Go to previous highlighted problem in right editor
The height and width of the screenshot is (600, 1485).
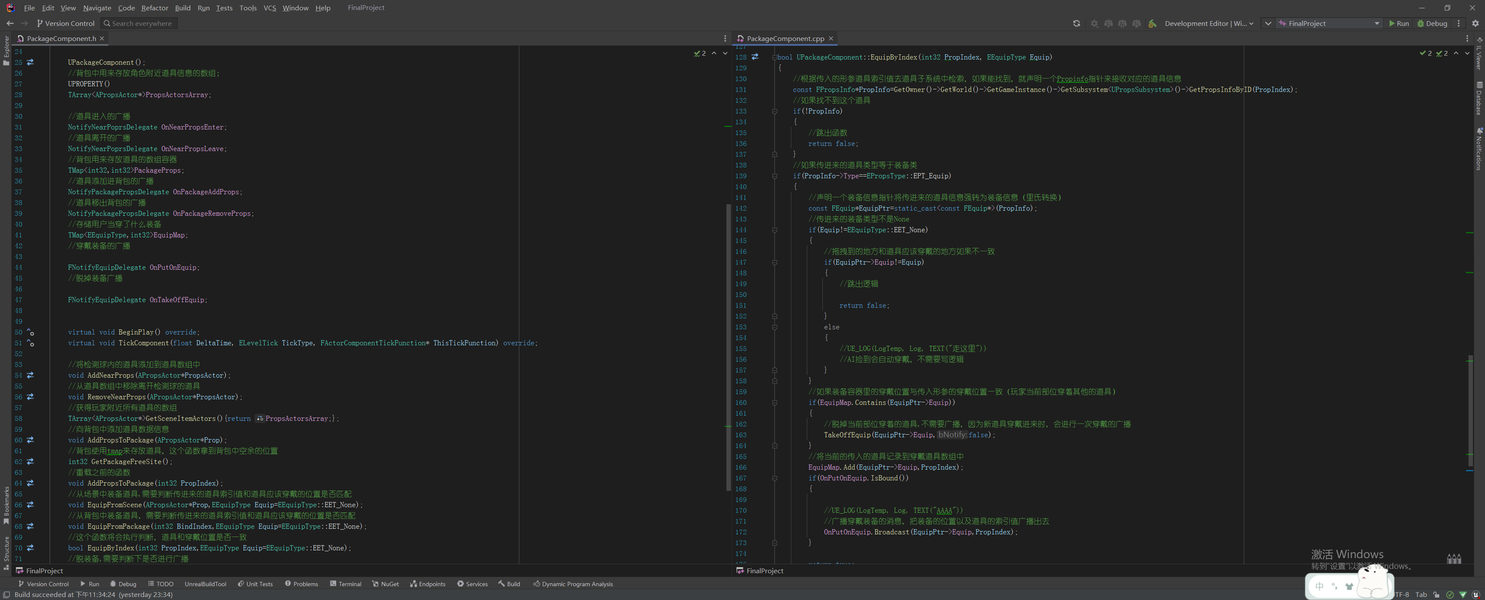tap(1455, 53)
